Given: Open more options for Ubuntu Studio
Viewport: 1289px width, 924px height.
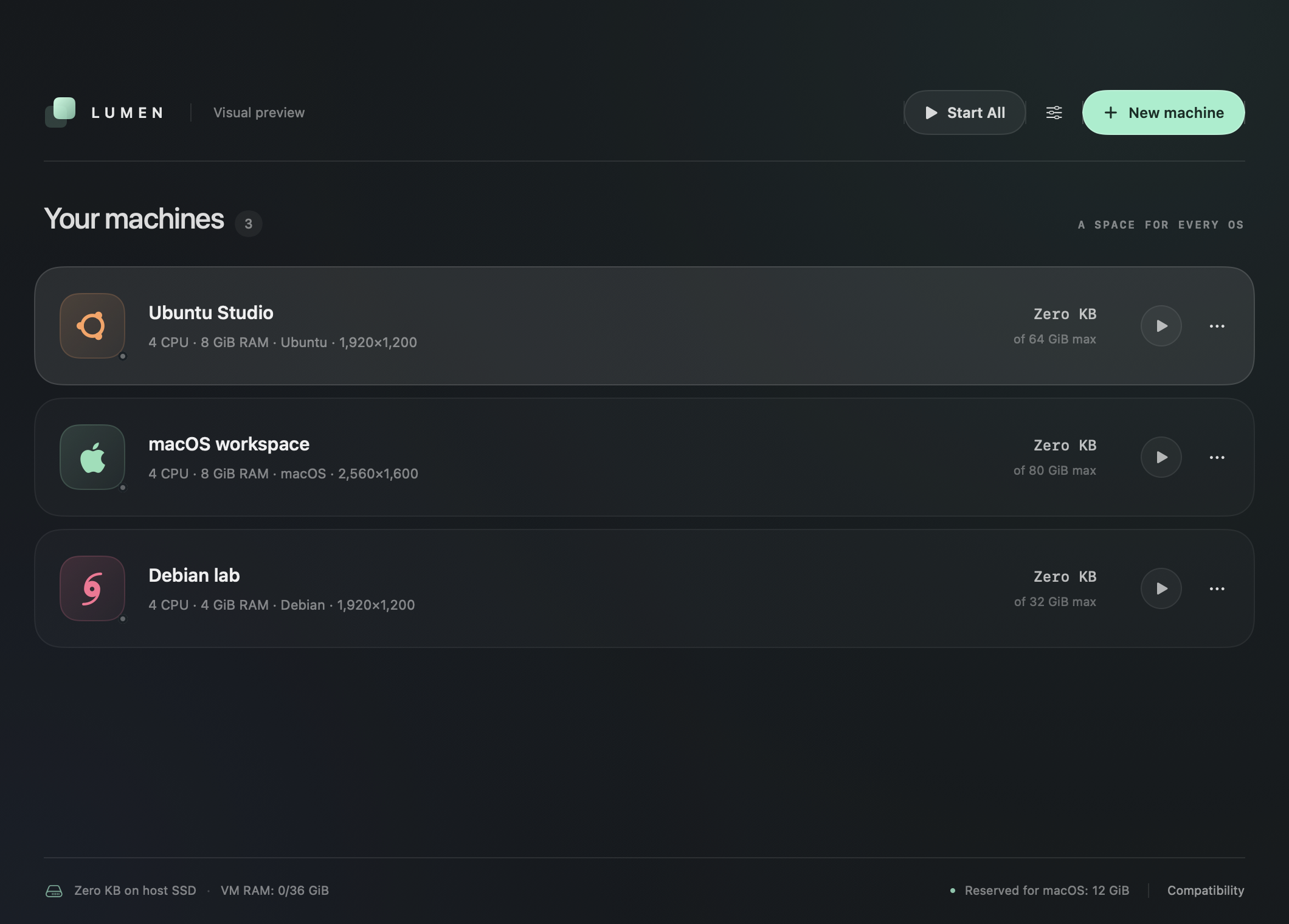Looking at the screenshot, I should (1217, 326).
